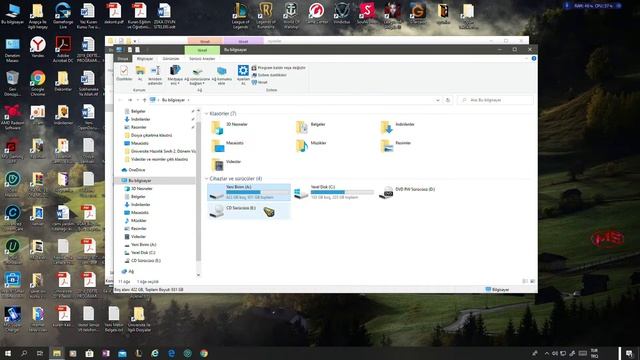
Task: Open the Yeni Birim (A:) drive
Action: [249, 192]
